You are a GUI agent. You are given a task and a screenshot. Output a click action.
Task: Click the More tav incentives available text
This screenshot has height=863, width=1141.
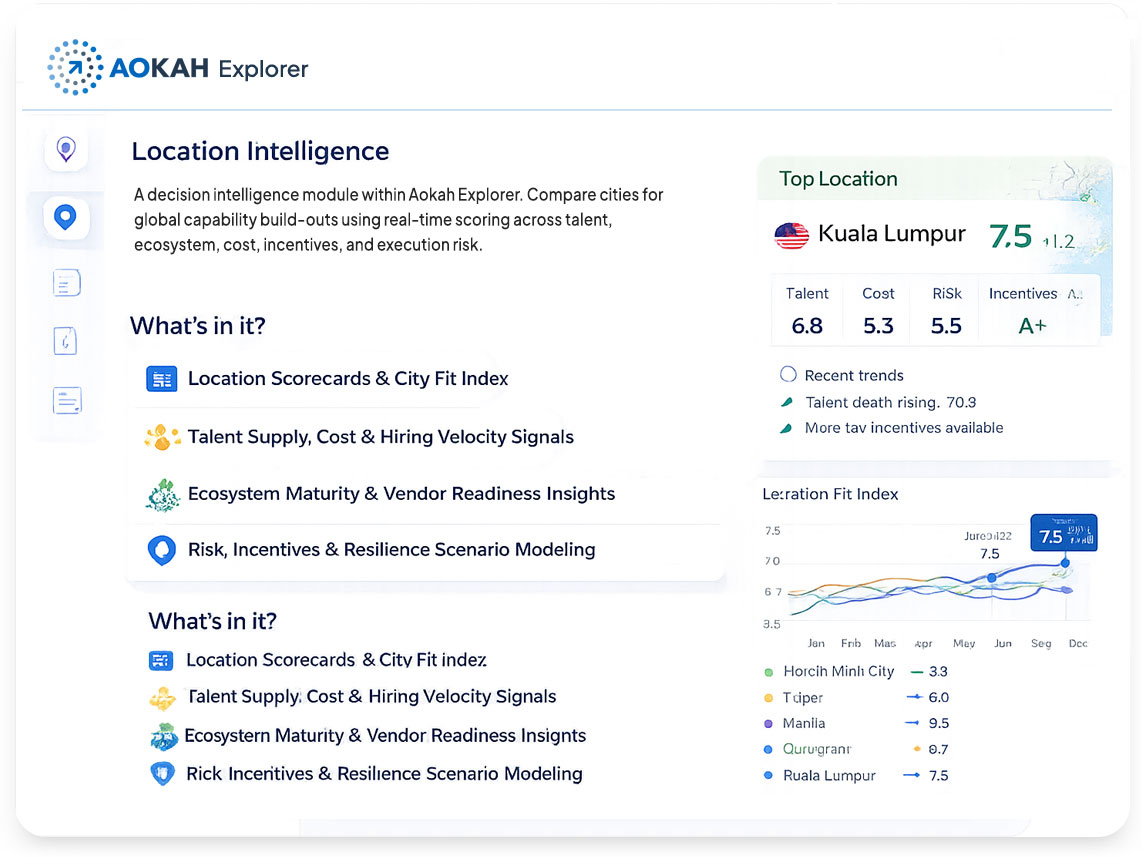click(x=904, y=428)
